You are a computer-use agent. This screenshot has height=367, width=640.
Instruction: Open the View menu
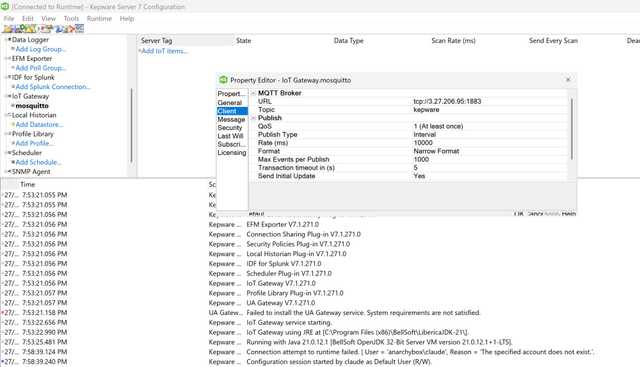pos(48,18)
